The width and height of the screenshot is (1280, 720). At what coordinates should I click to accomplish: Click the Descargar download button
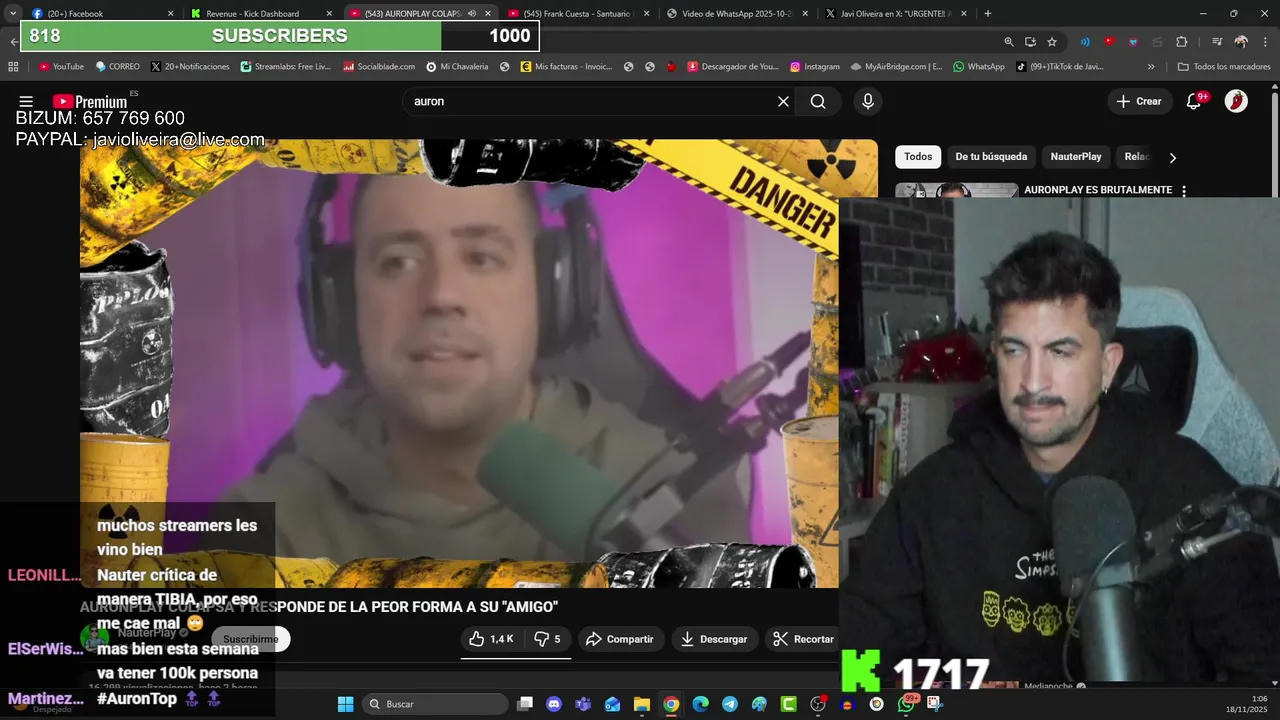pyautogui.click(x=714, y=639)
